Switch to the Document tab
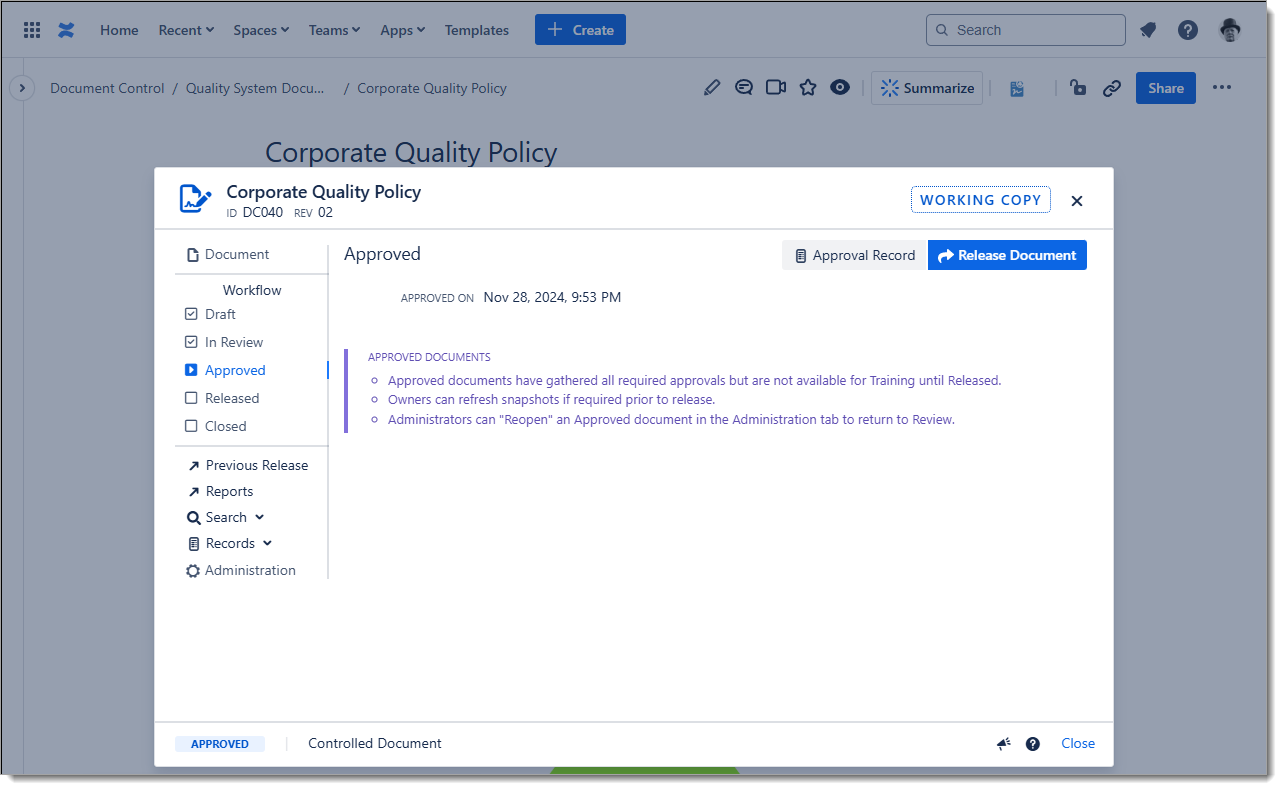1282x790 pixels. click(236, 254)
